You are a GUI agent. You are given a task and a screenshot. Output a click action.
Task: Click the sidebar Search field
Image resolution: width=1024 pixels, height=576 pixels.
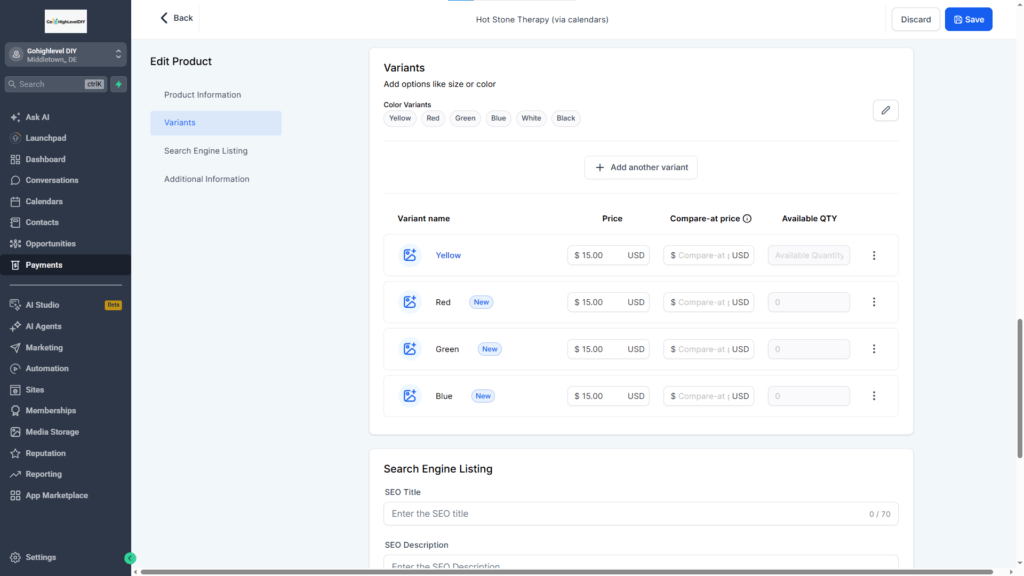(56, 84)
